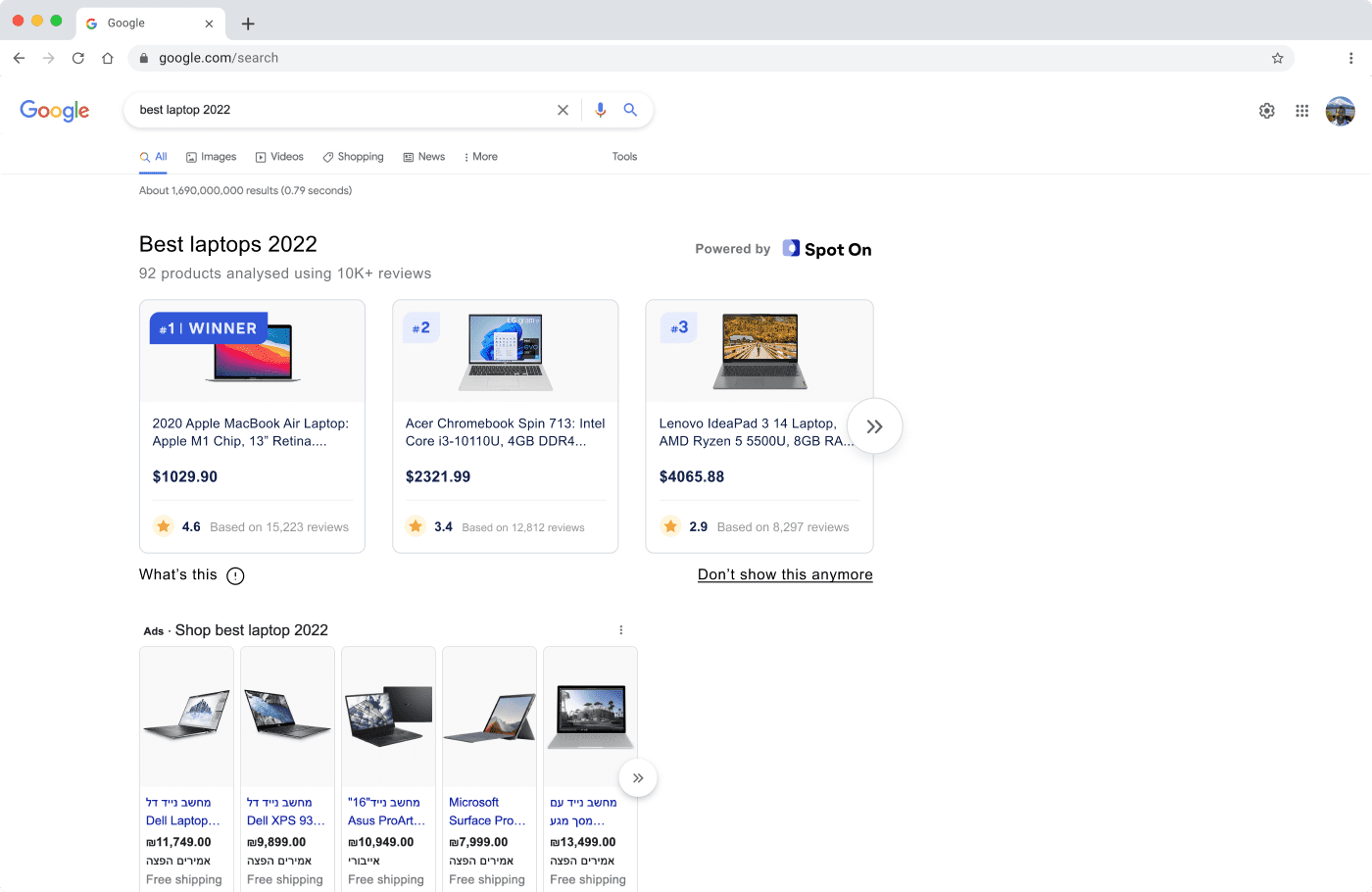Click the Best laptops 2022 heading
The width and height of the screenshot is (1372, 892).
point(228,244)
